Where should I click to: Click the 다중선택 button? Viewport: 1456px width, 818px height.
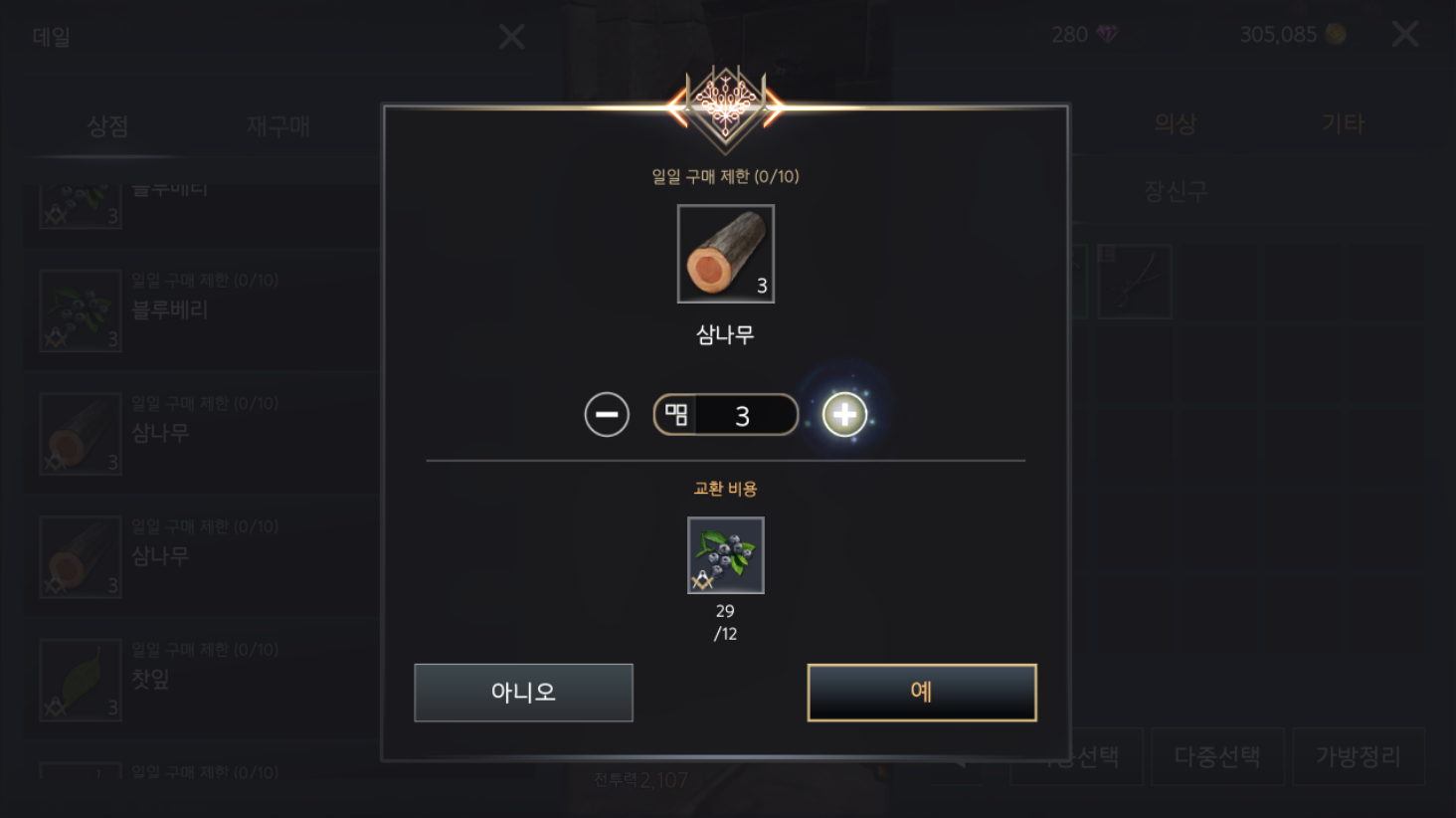click(1217, 756)
